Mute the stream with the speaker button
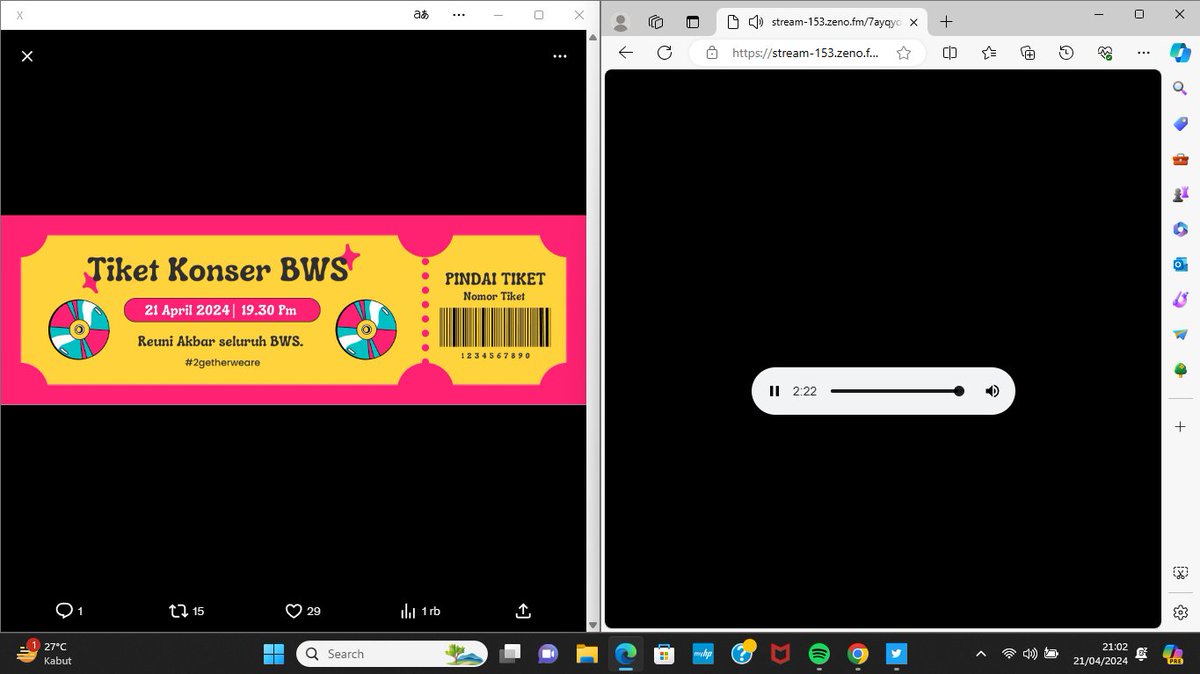This screenshot has height=674, width=1200. (992, 391)
